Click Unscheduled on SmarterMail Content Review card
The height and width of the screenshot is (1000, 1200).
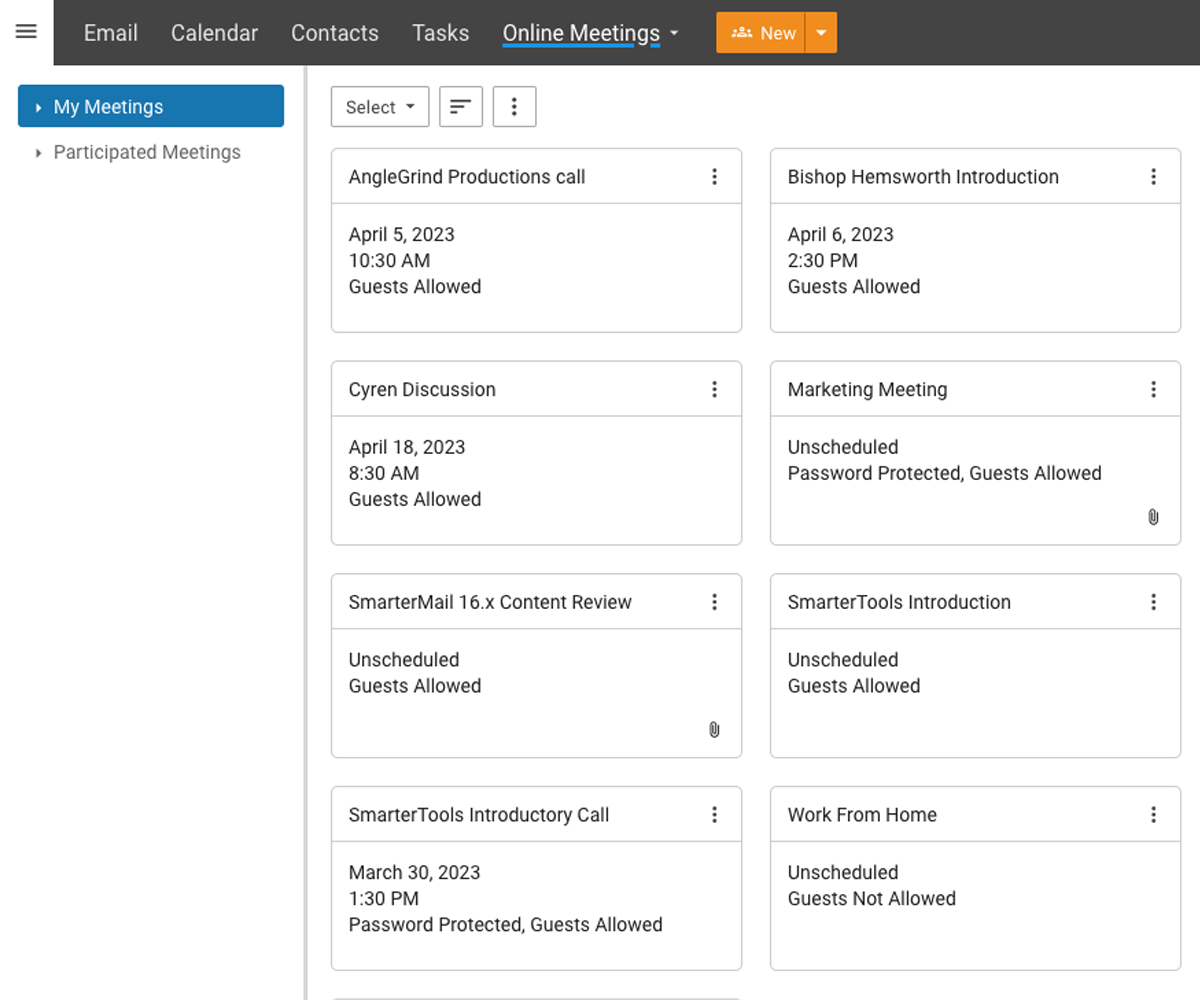click(404, 660)
